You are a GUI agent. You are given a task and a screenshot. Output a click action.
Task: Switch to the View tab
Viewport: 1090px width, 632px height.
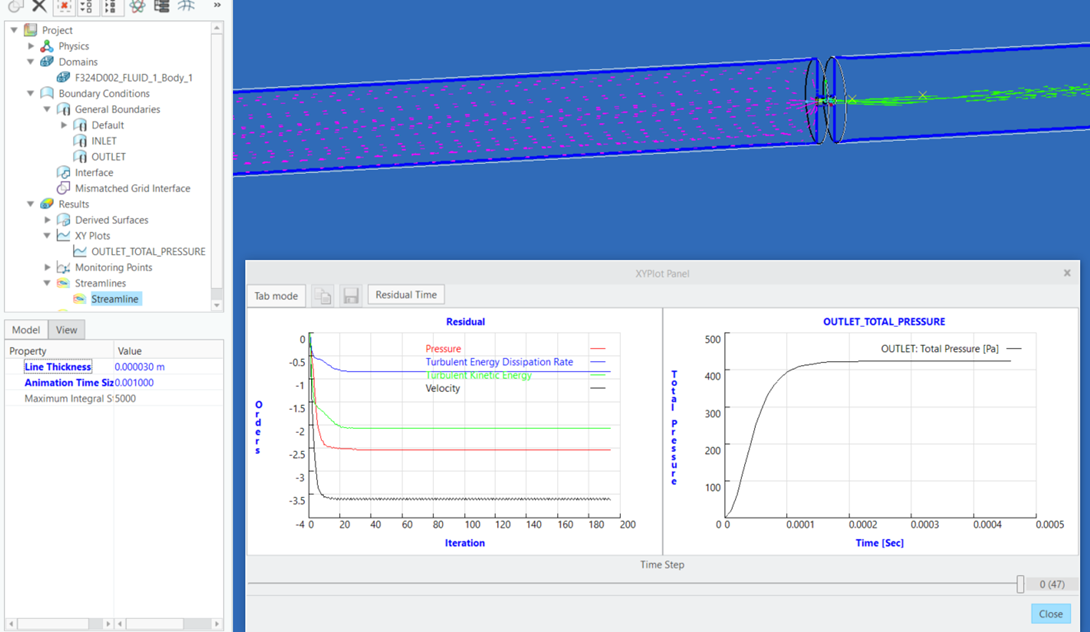pyautogui.click(x=66, y=329)
